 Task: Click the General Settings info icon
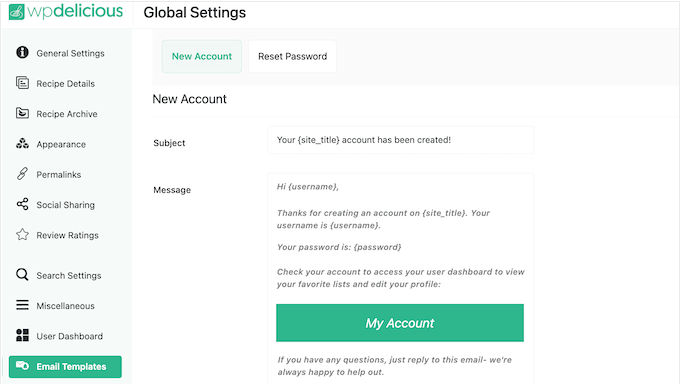(x=22, y=53)
